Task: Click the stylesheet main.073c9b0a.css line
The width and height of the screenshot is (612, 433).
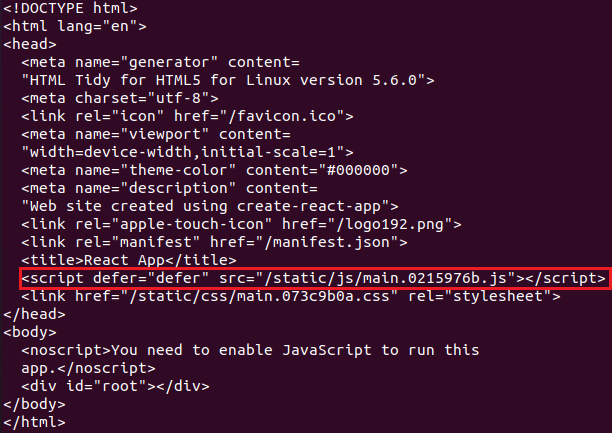Action: tap(291, 296)
